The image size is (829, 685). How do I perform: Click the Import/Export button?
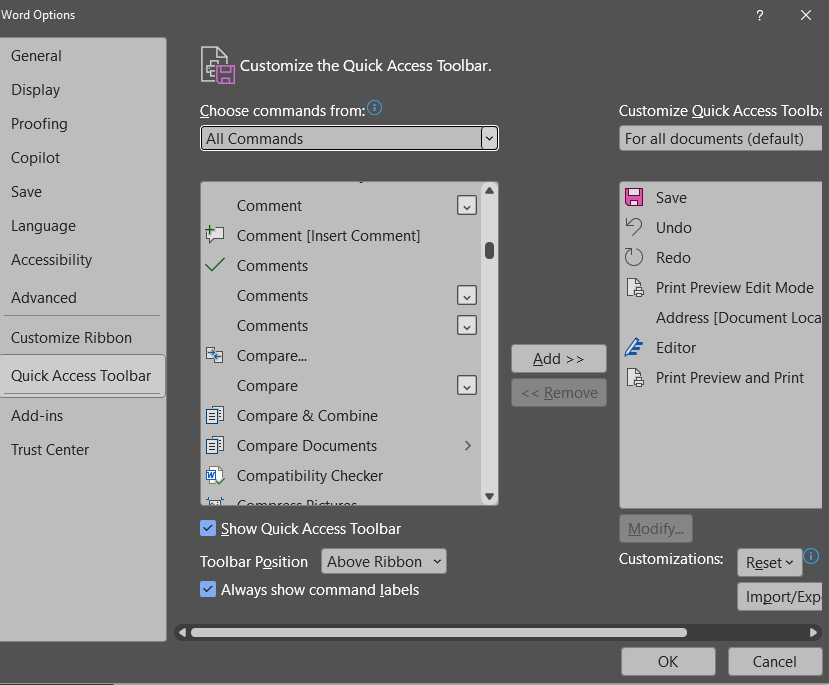click(x=780, y=597)
